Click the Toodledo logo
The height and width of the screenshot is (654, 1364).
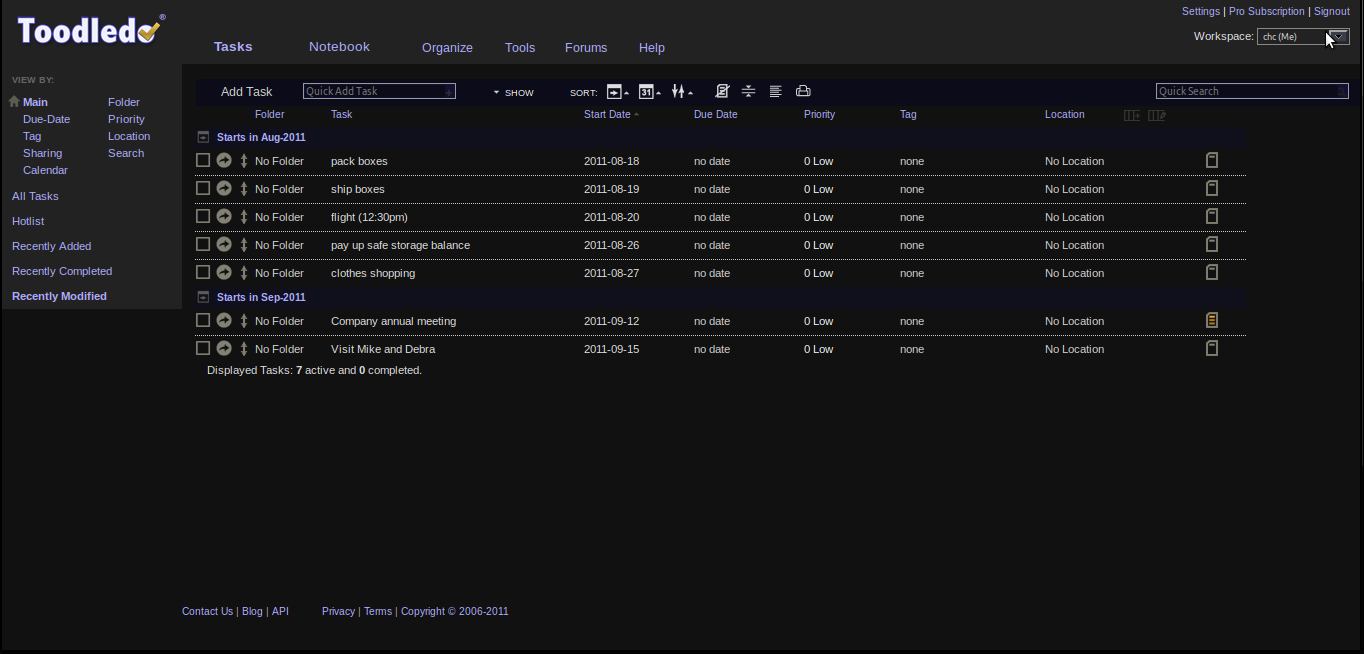(90, 31)
